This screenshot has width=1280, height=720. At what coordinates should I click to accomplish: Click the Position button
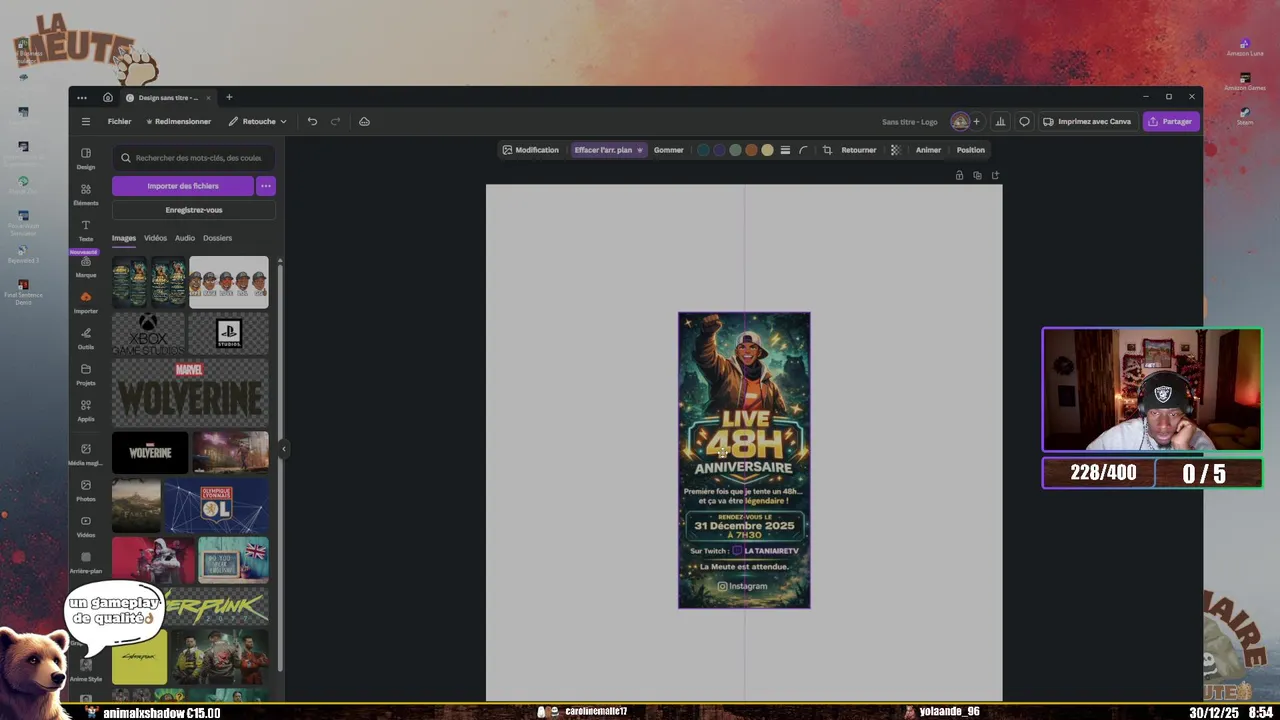pyautogui.click(x=971, y=150)
